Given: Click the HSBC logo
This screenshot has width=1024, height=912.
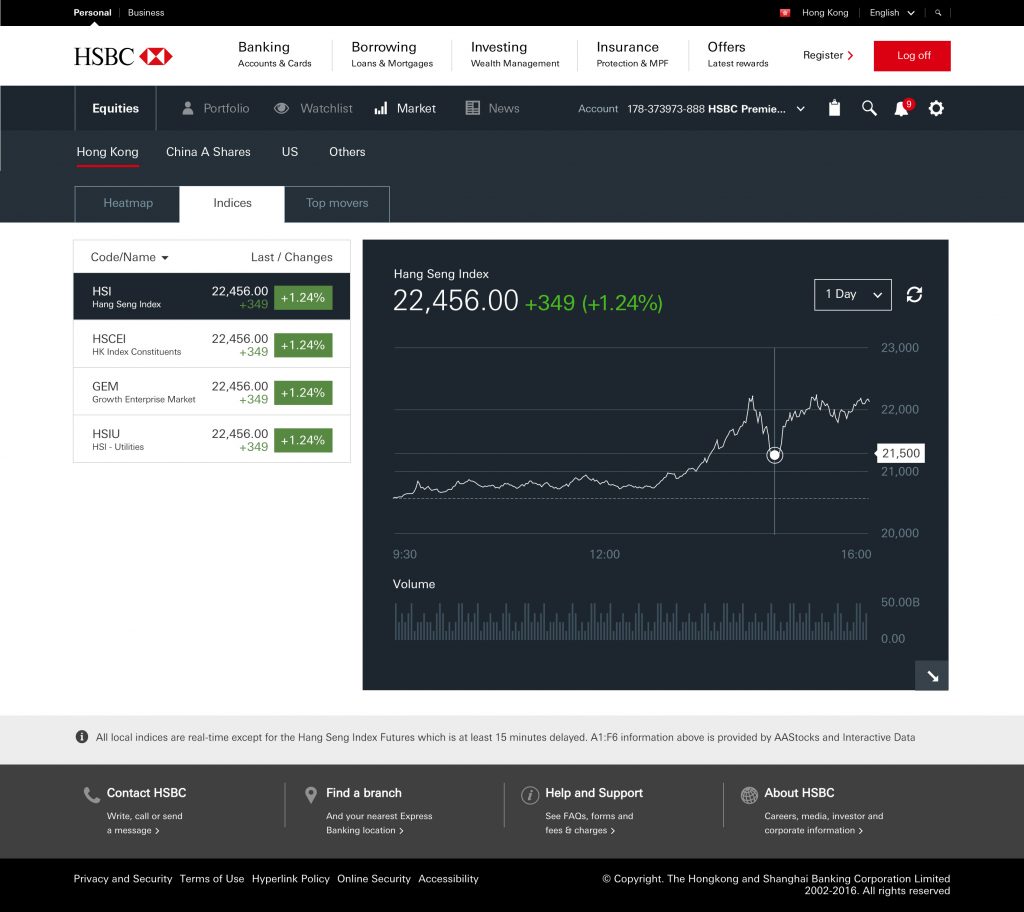Looking at the screenshot, I should pos(123,56).
